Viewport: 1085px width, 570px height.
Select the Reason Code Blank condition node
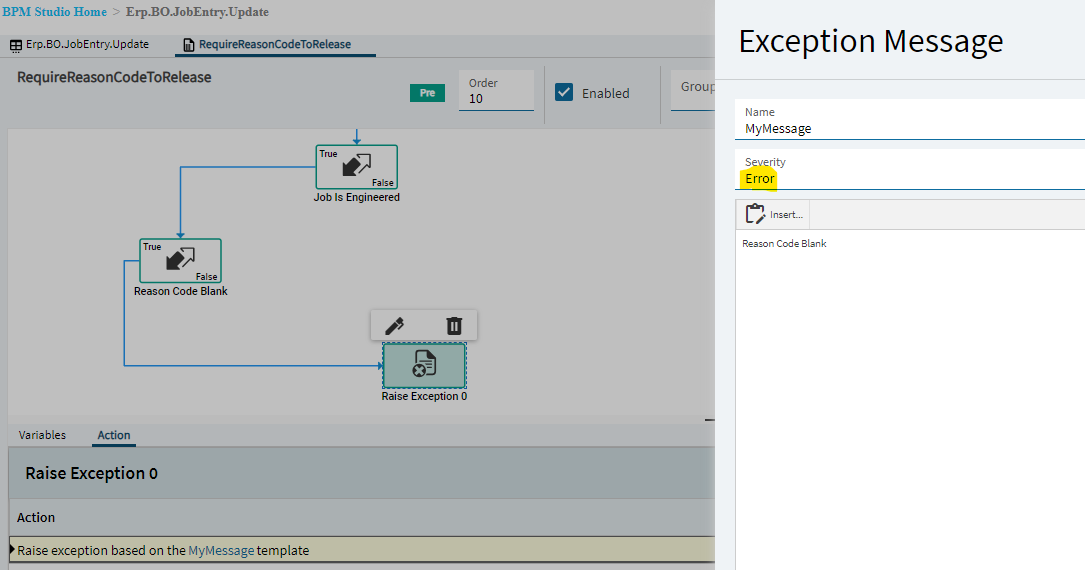[181, 261]
